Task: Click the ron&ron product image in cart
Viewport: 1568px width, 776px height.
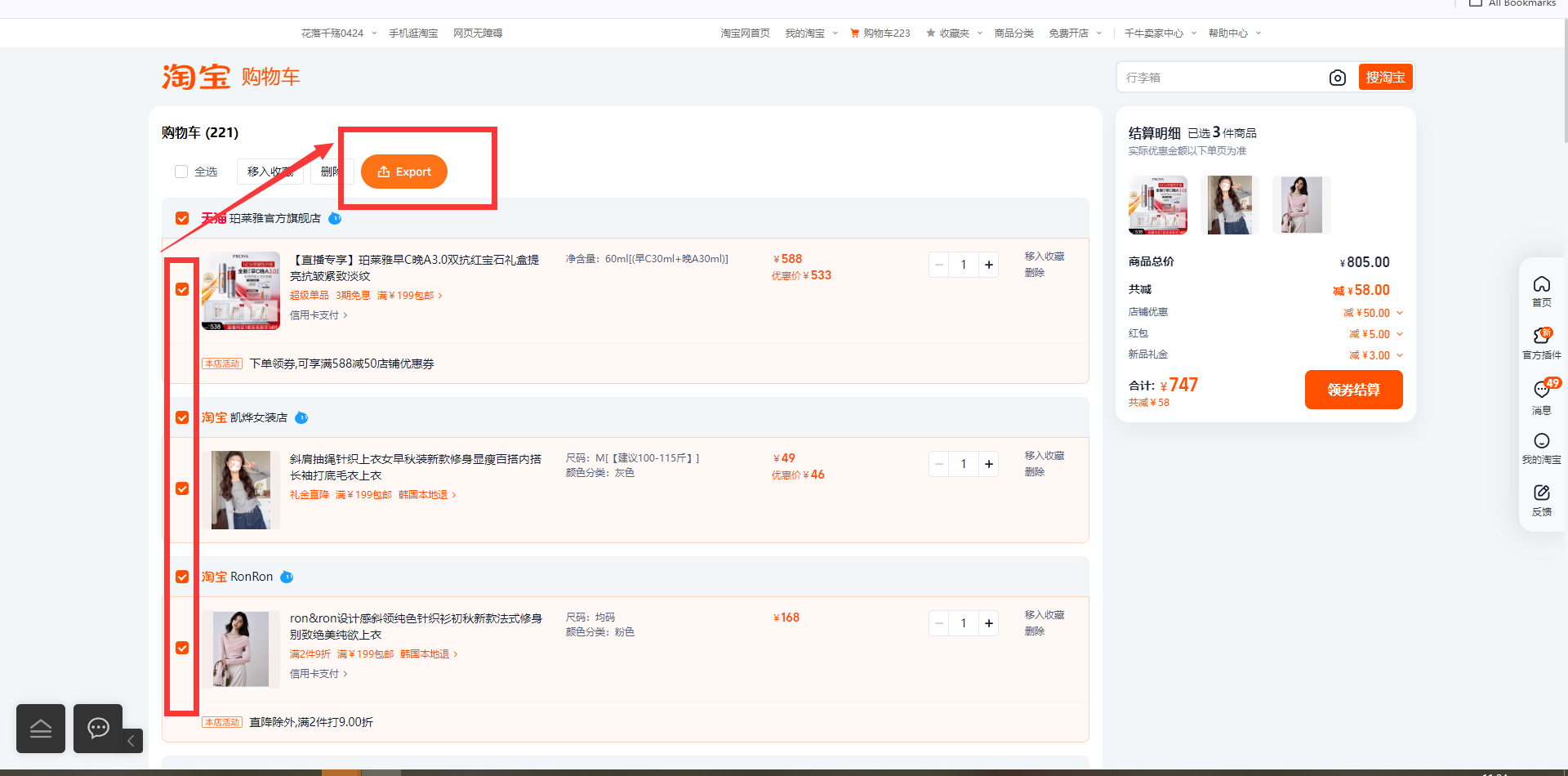Action: [241, 649]
